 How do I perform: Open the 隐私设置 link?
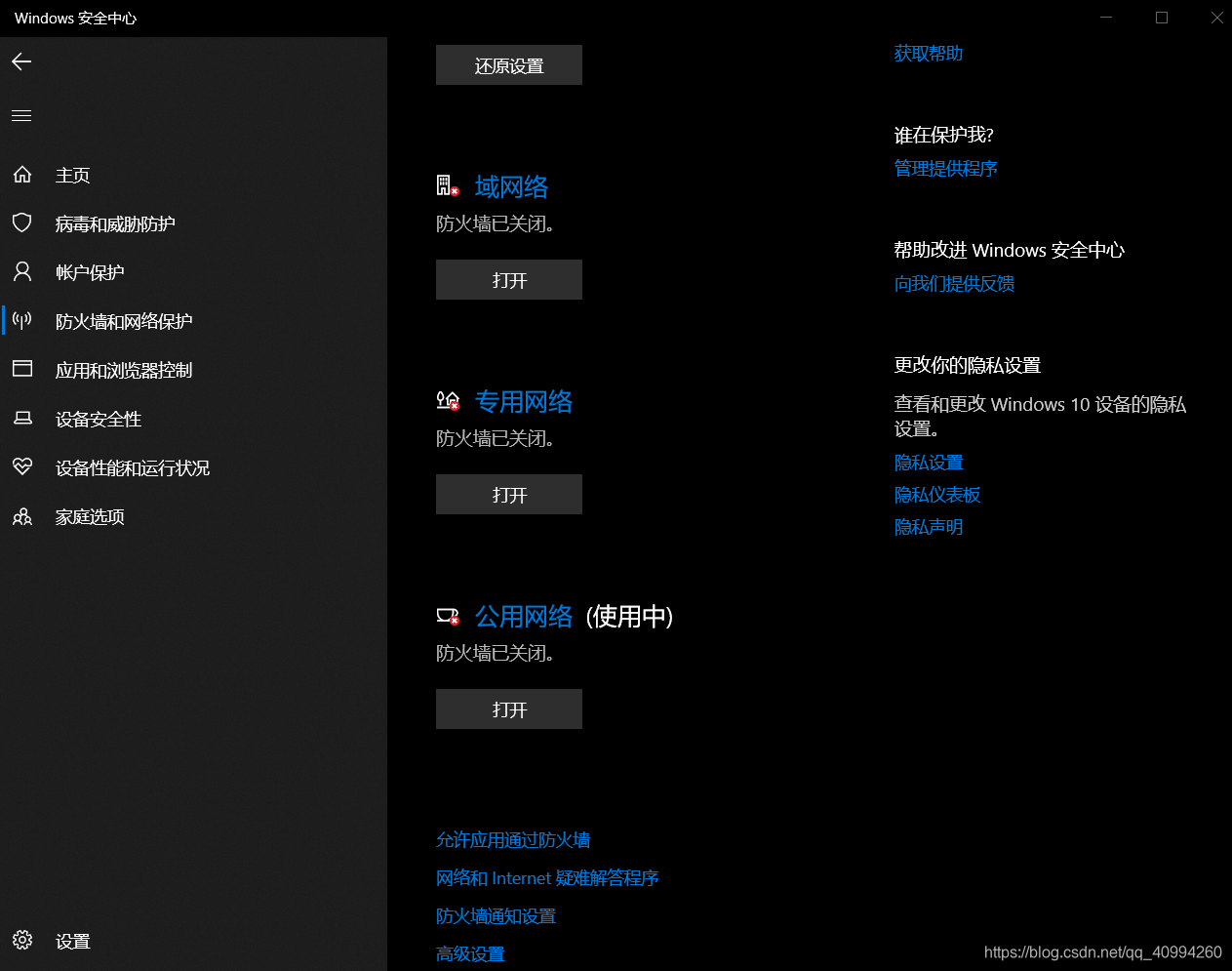[929, 462]
